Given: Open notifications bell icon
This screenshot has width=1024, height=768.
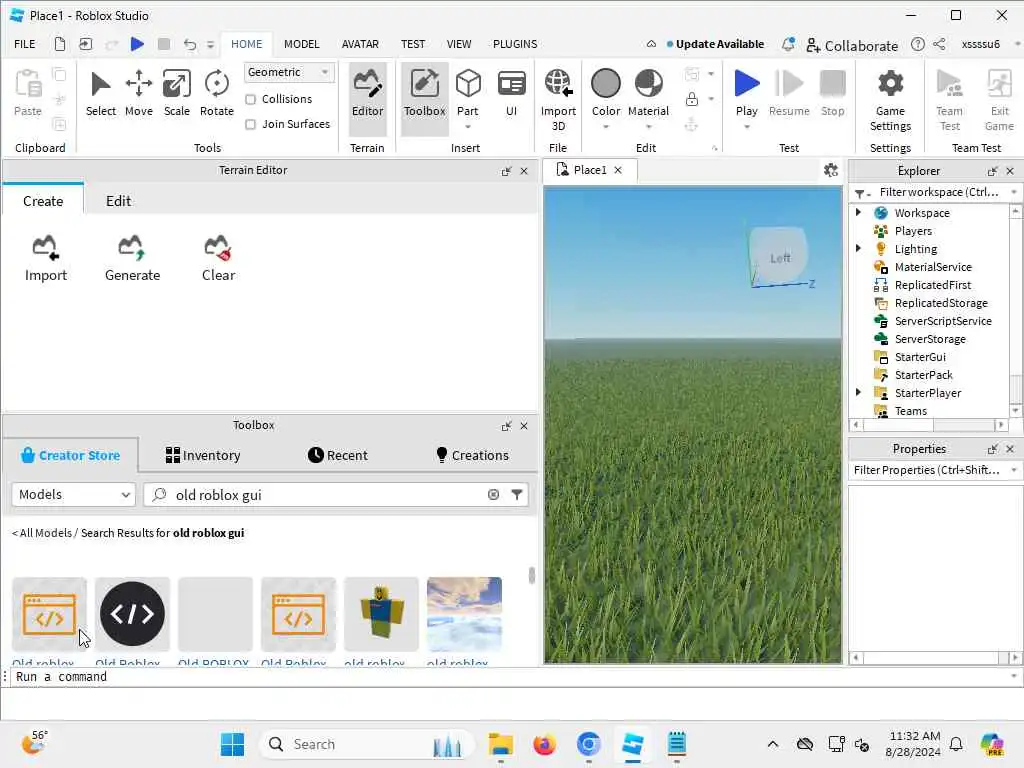Looking at the screenshot, I should 788,44.
